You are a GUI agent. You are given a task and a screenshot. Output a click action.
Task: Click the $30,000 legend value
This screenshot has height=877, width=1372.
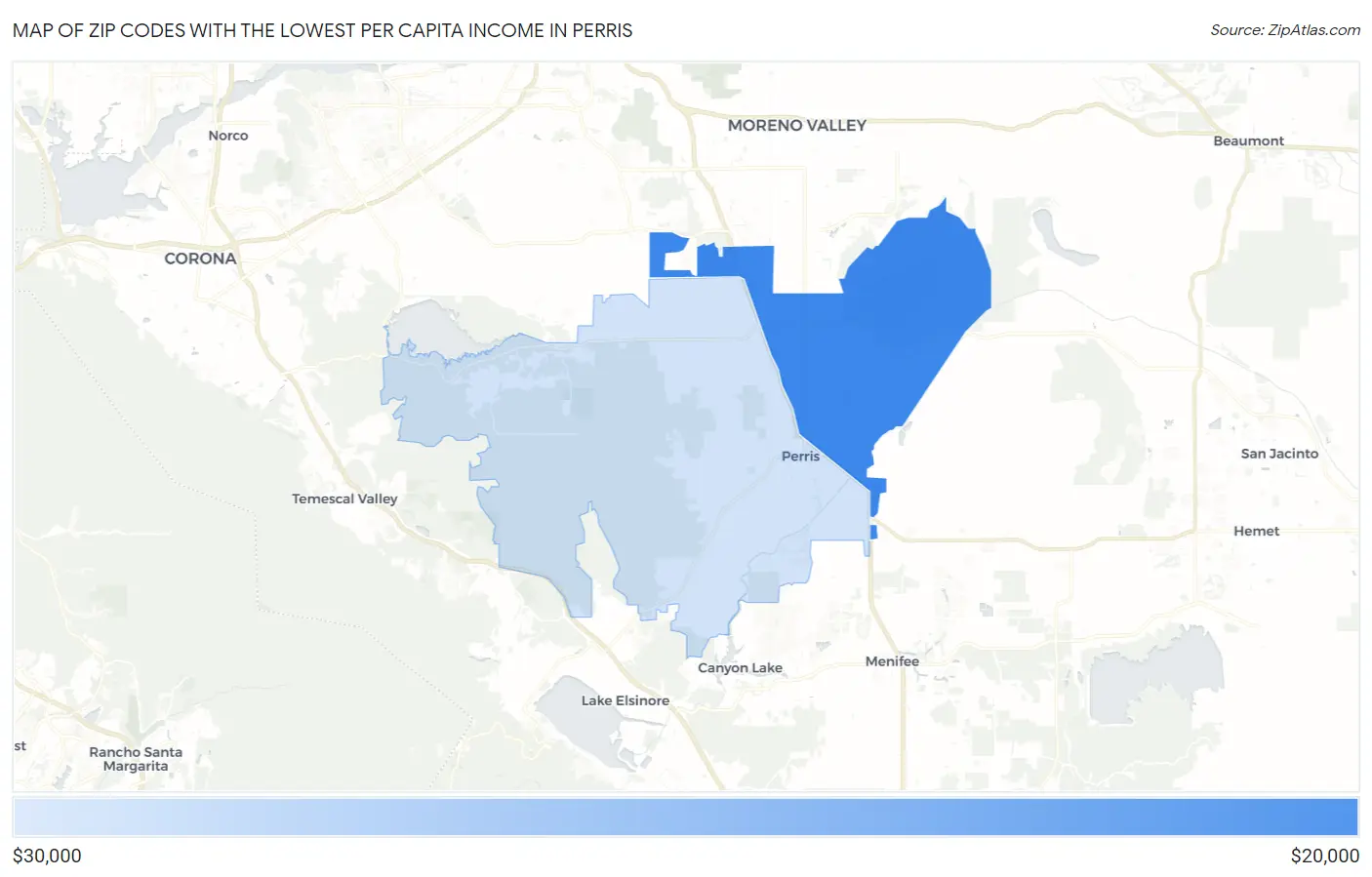tap(47, 856)
